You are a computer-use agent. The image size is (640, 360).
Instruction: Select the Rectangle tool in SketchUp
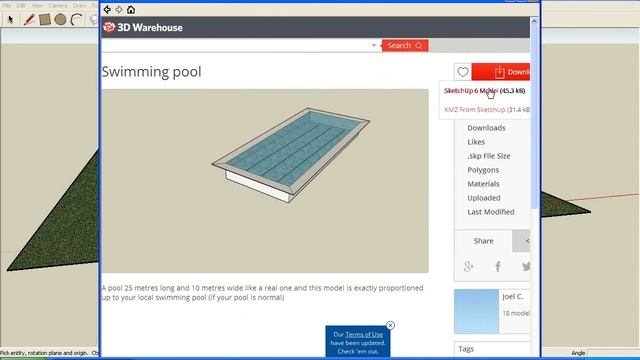(x=45, y=19)
